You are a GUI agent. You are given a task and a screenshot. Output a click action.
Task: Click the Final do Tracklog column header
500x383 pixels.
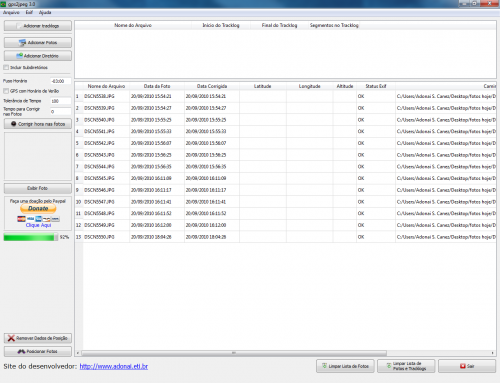click(279, 25)
